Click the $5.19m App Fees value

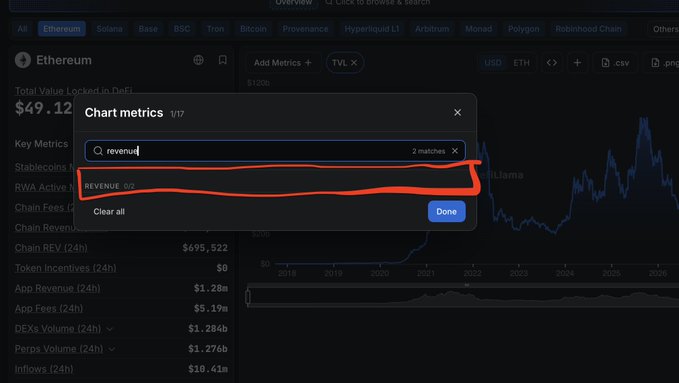211,309
